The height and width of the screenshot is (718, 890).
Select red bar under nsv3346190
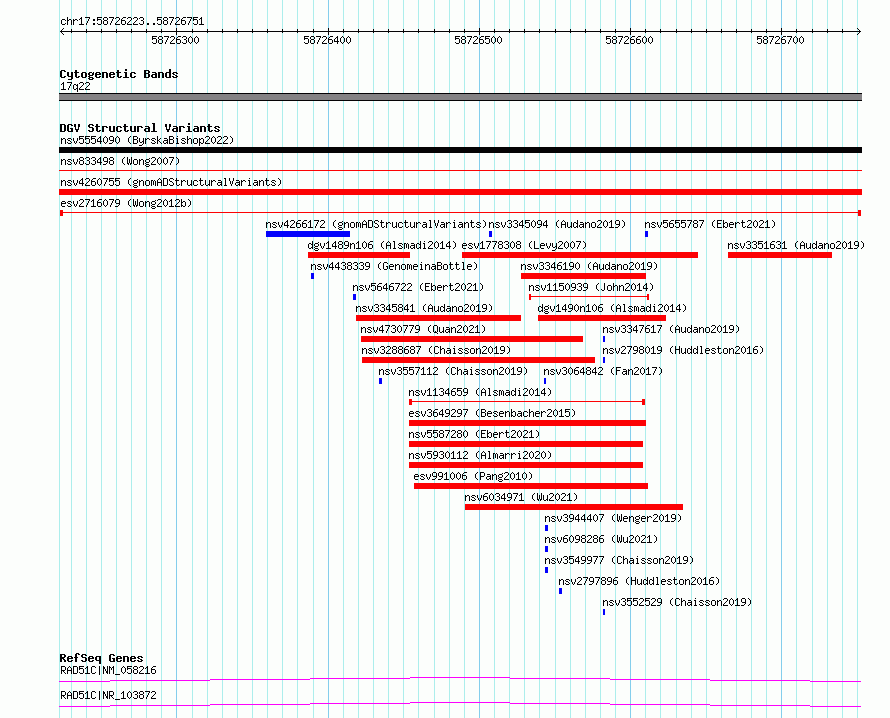(x=583, y=276)
